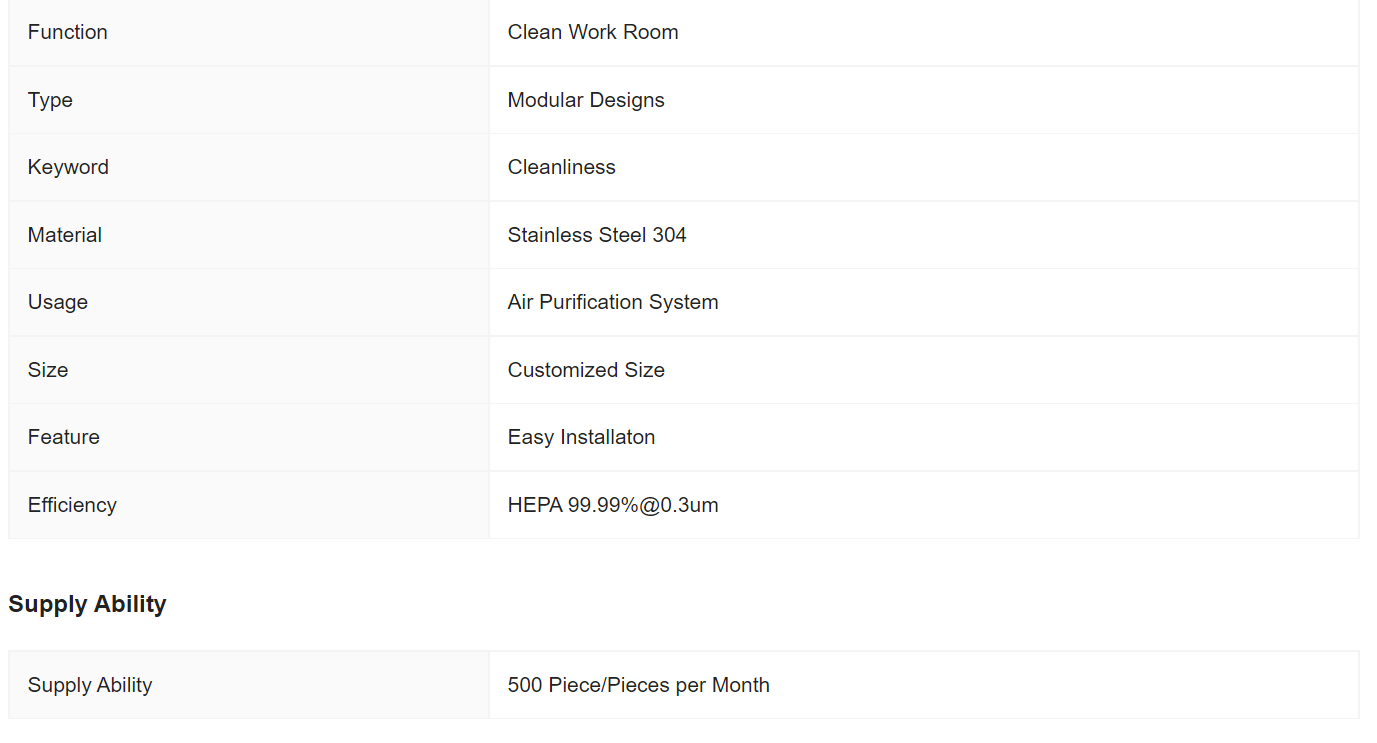Click the Keyword label cell

tap(249, 167)
